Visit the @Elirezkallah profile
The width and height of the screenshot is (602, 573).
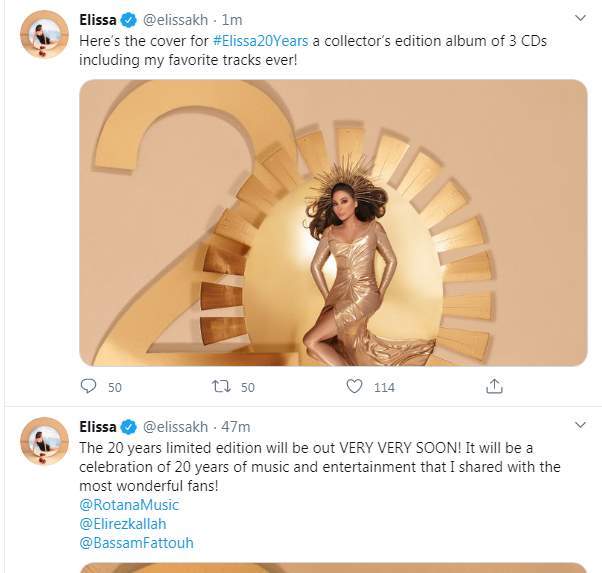point(124,524)
